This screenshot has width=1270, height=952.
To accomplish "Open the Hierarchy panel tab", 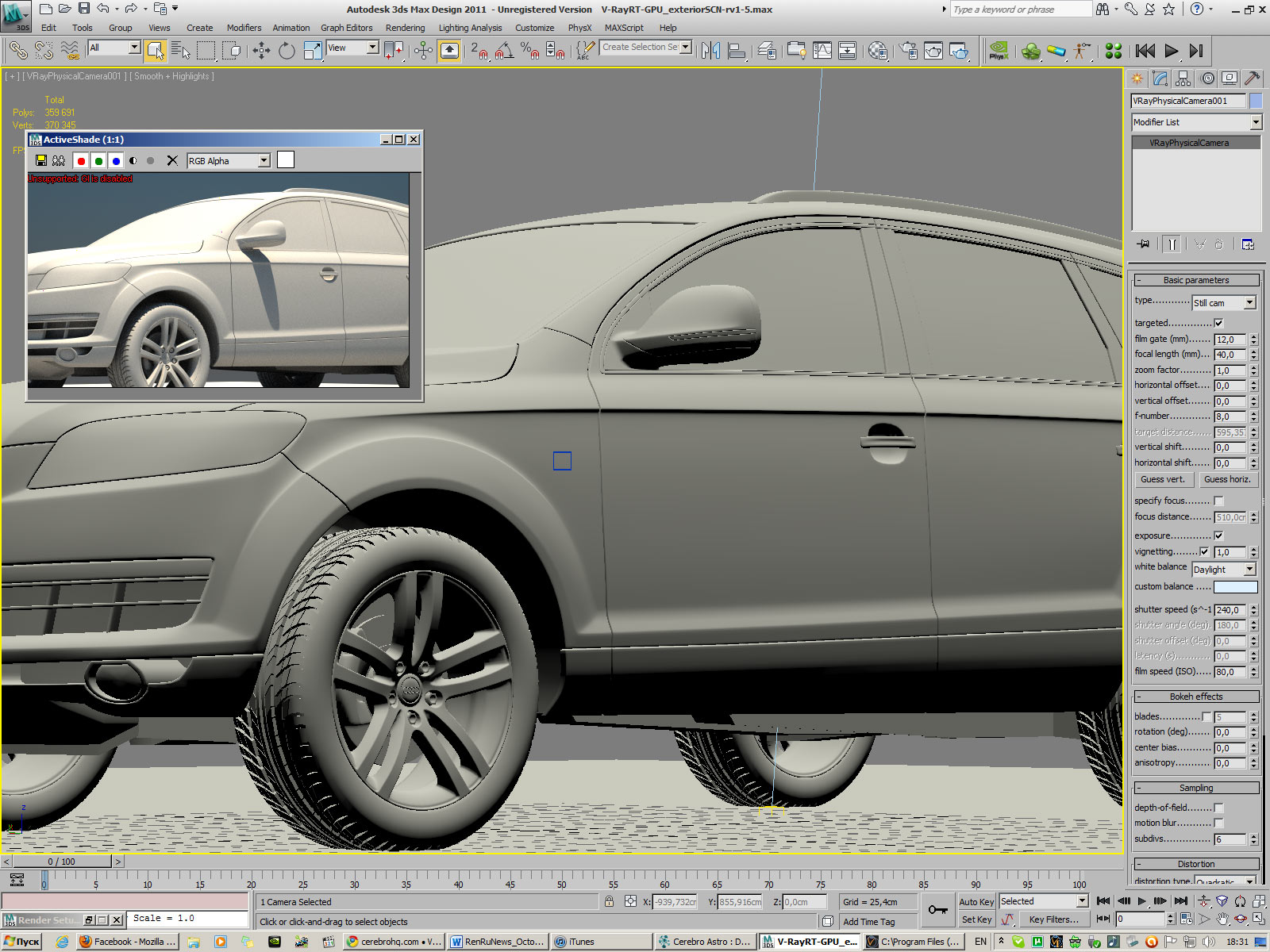I will (x=1183, y=79).
